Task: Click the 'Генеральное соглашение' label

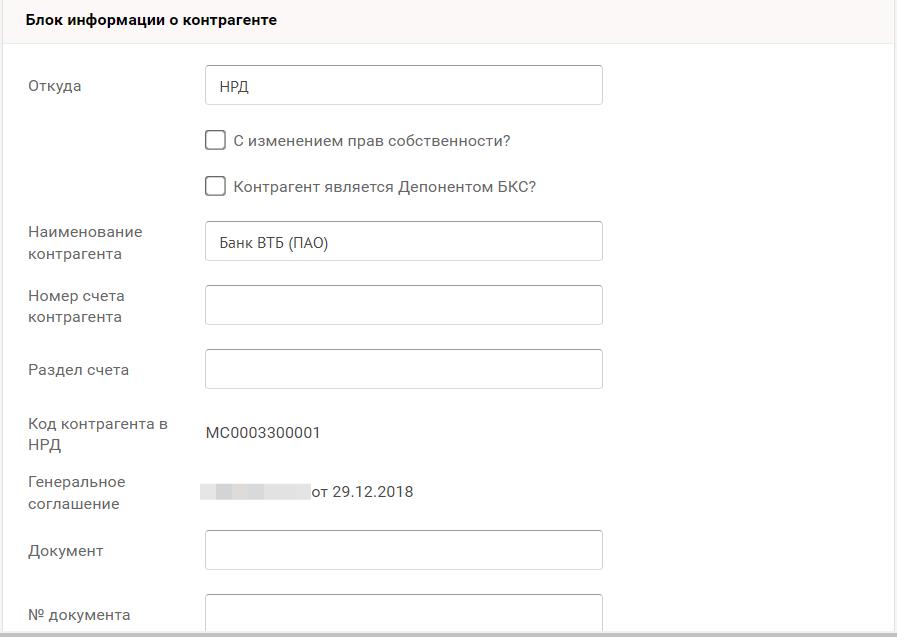Action: click(x=76, y=493)
